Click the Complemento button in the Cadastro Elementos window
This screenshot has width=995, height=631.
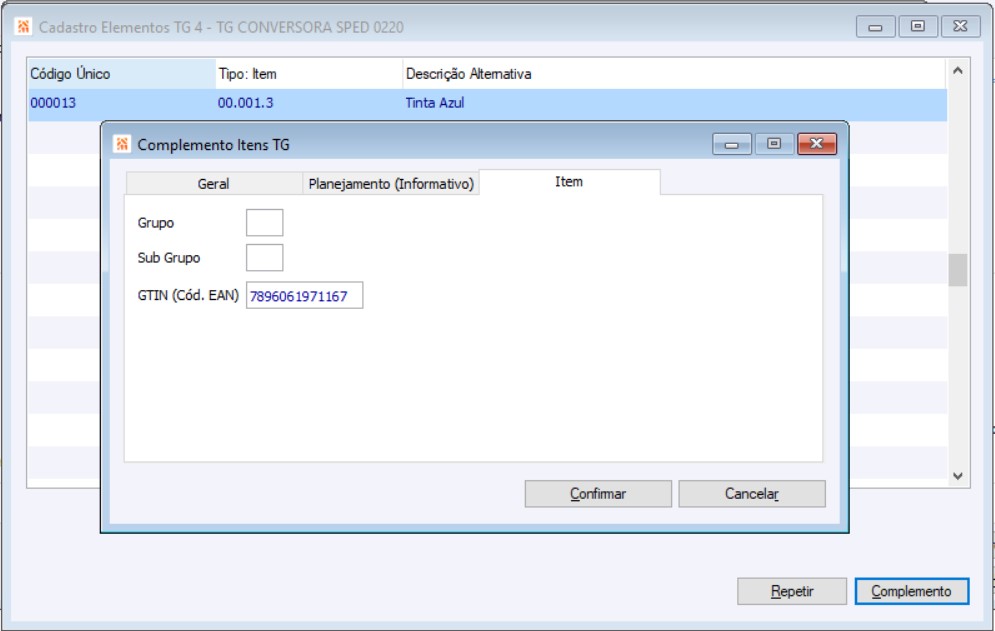coord(911,591)
